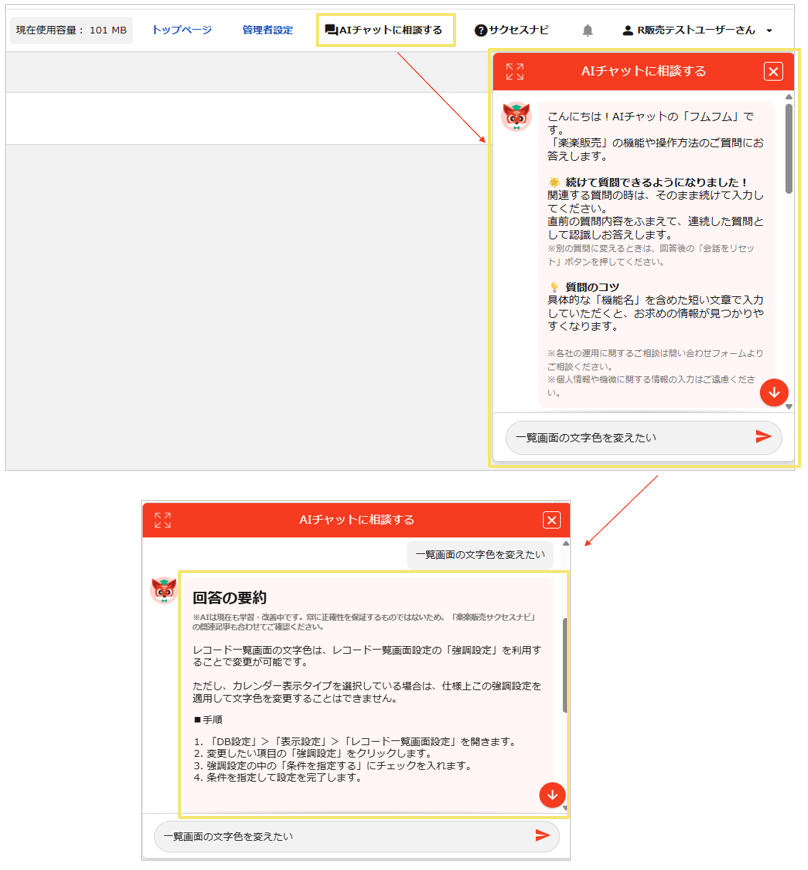Click the user profile icon beside R販売テストユーザー
Screen dimensions: 808x870
pyautogui.click(x=628, y=30)
